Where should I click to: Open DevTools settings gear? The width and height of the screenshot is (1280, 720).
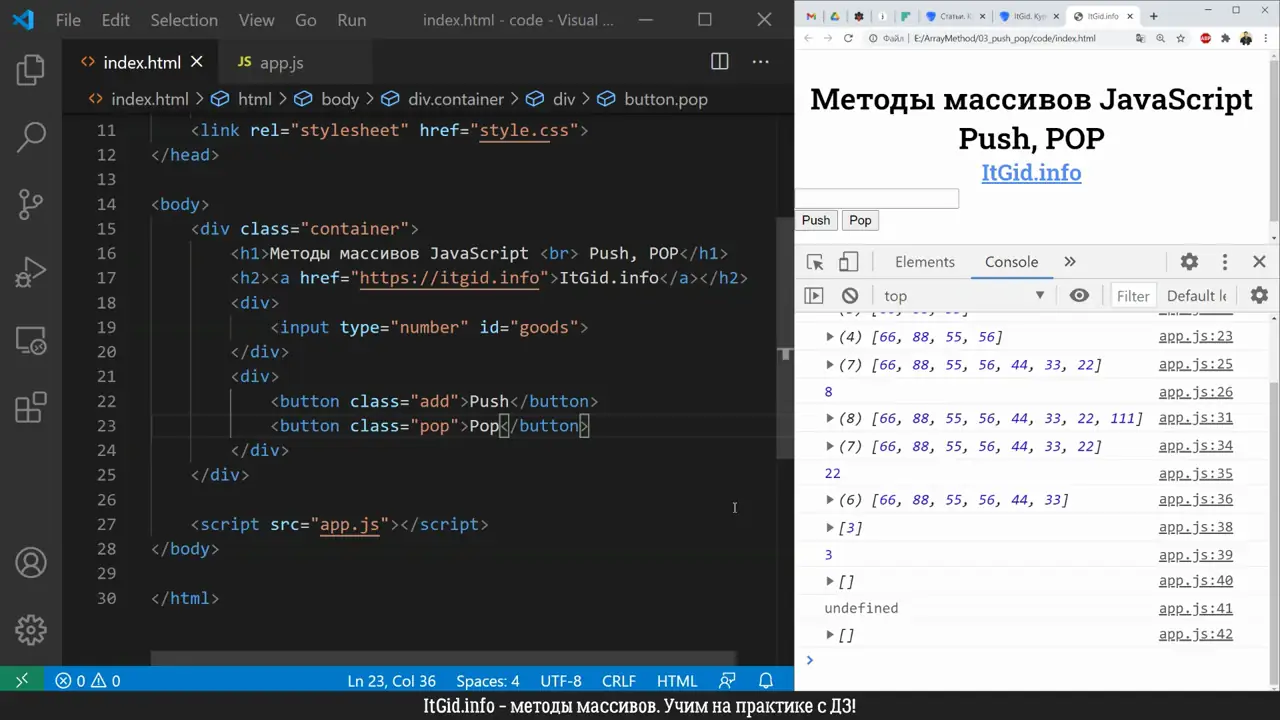click(x=1189, y=261)
